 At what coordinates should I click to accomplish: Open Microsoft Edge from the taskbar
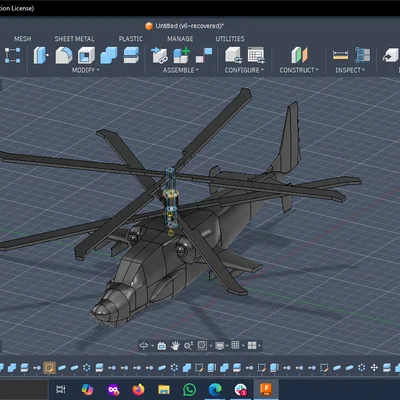[x=215, y=389]
